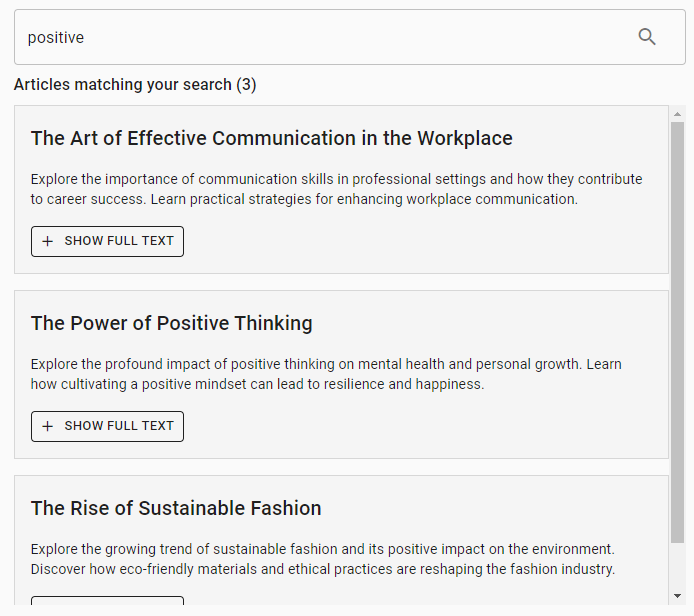694x616 pixels.
Task: Focus the search field containing "positive"
Action: pyautogui.click(x=320, y=37)
